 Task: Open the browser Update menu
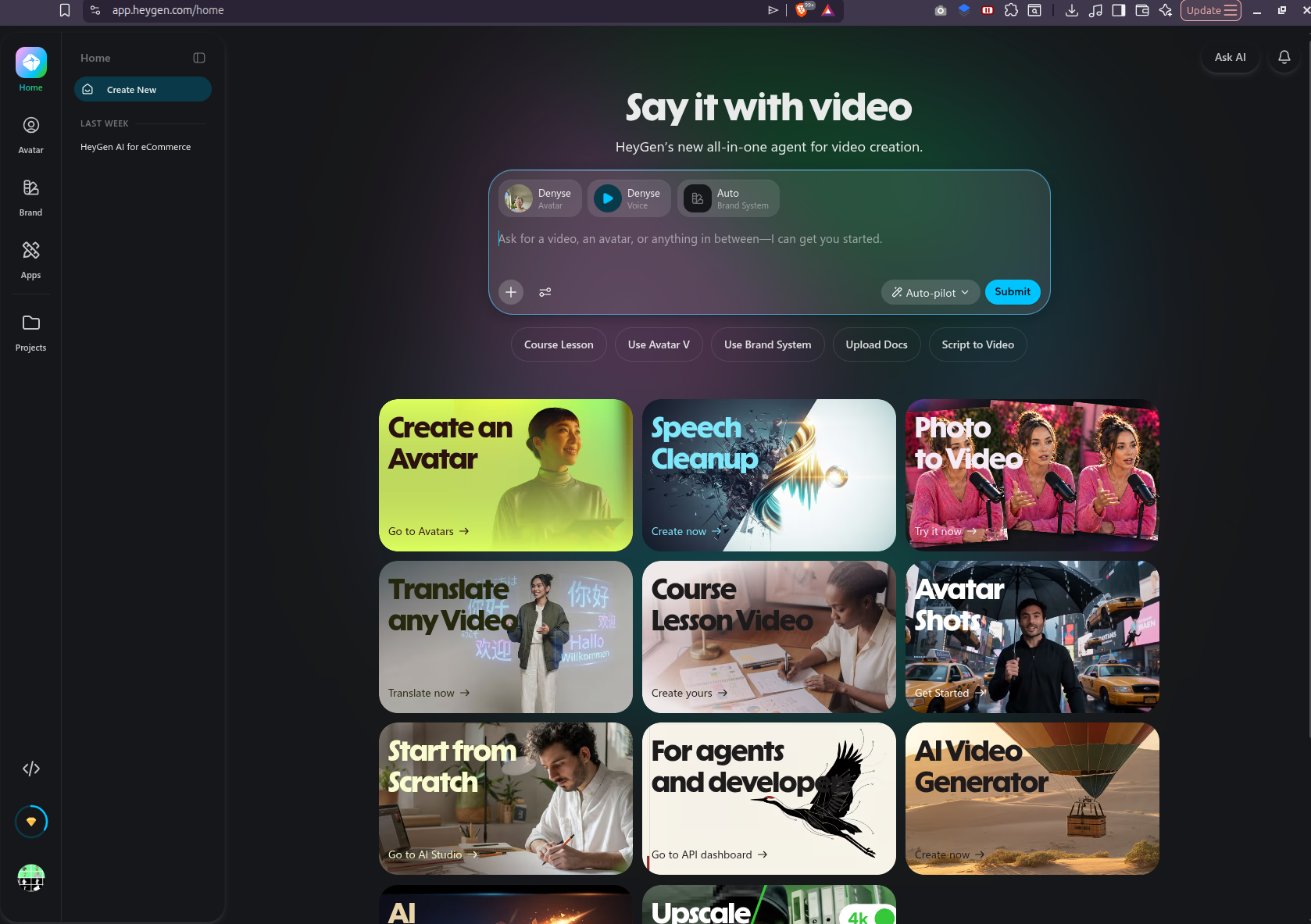pyautogui.click(x=1211, y=10)
